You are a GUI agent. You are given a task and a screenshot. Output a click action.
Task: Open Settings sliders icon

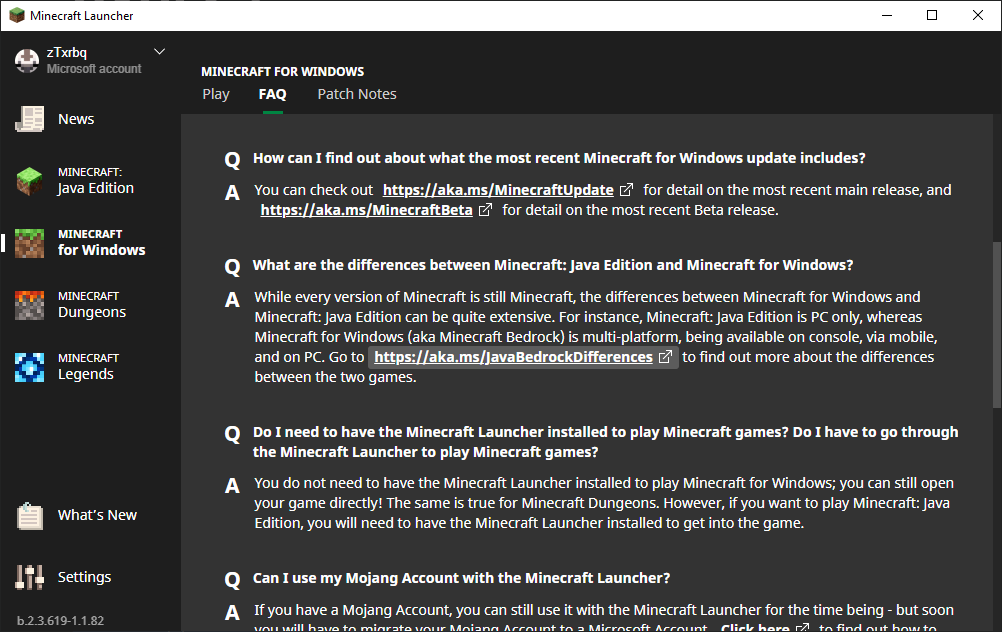(30, 577)
